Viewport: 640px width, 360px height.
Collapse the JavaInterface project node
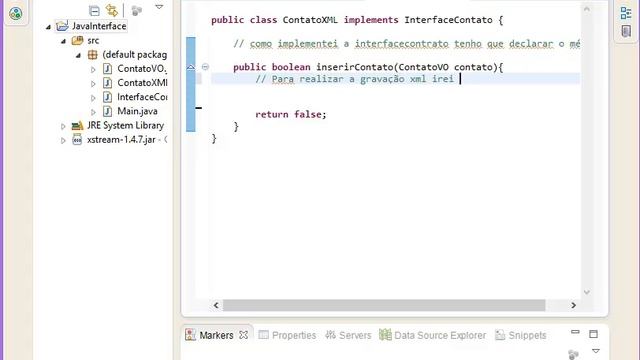point(48,27)
